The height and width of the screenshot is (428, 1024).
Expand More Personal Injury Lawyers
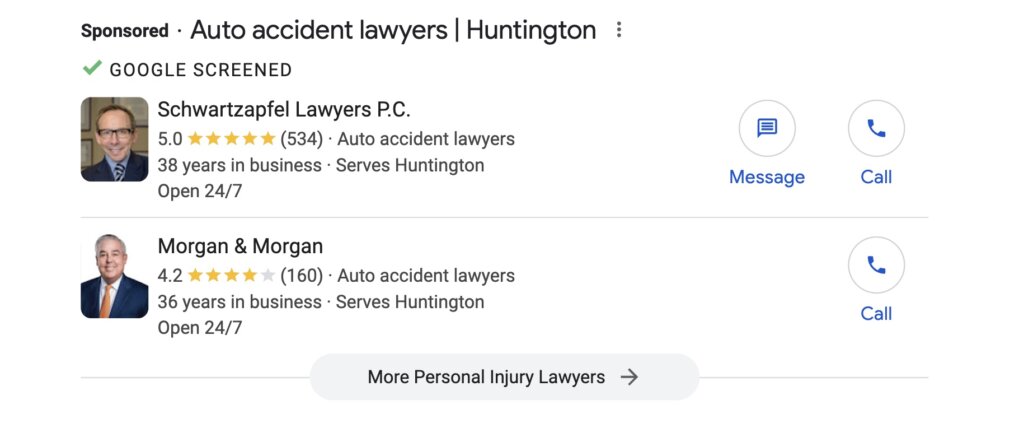coord(487,377)
